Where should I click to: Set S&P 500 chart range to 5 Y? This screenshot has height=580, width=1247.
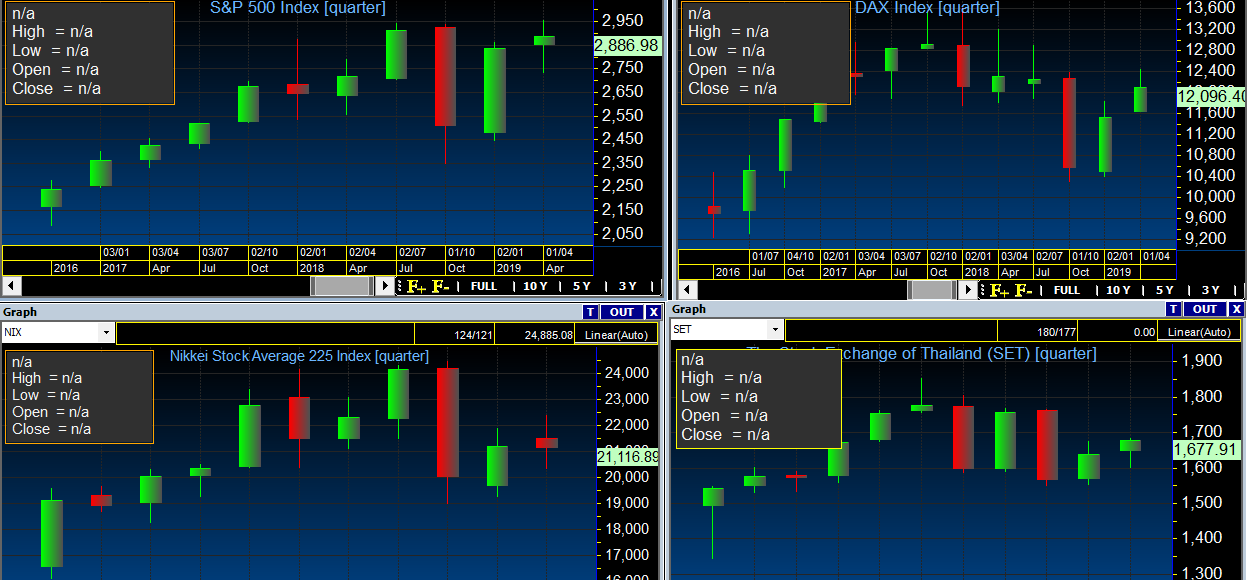pyautogui.click(x=581, y=287)
